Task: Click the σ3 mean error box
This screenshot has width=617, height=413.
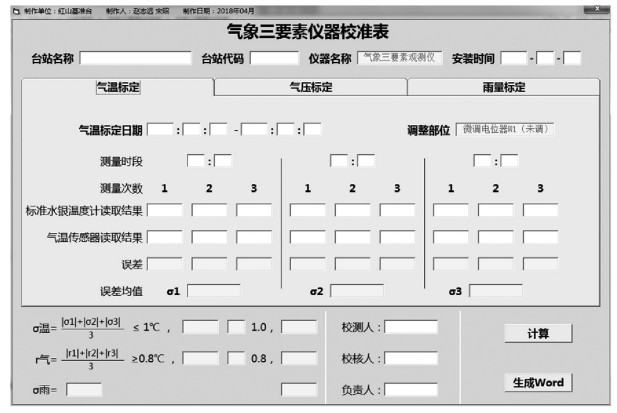Action: (496, 291)
